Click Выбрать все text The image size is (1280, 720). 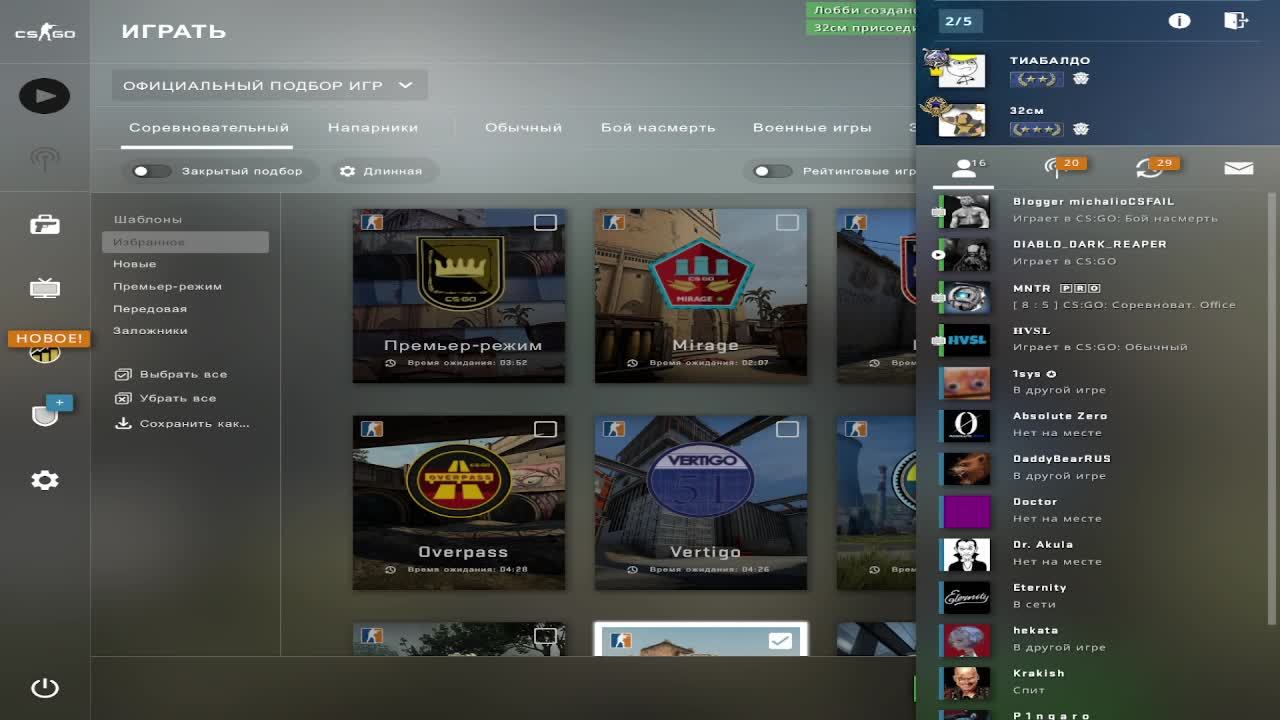(183, 374)
